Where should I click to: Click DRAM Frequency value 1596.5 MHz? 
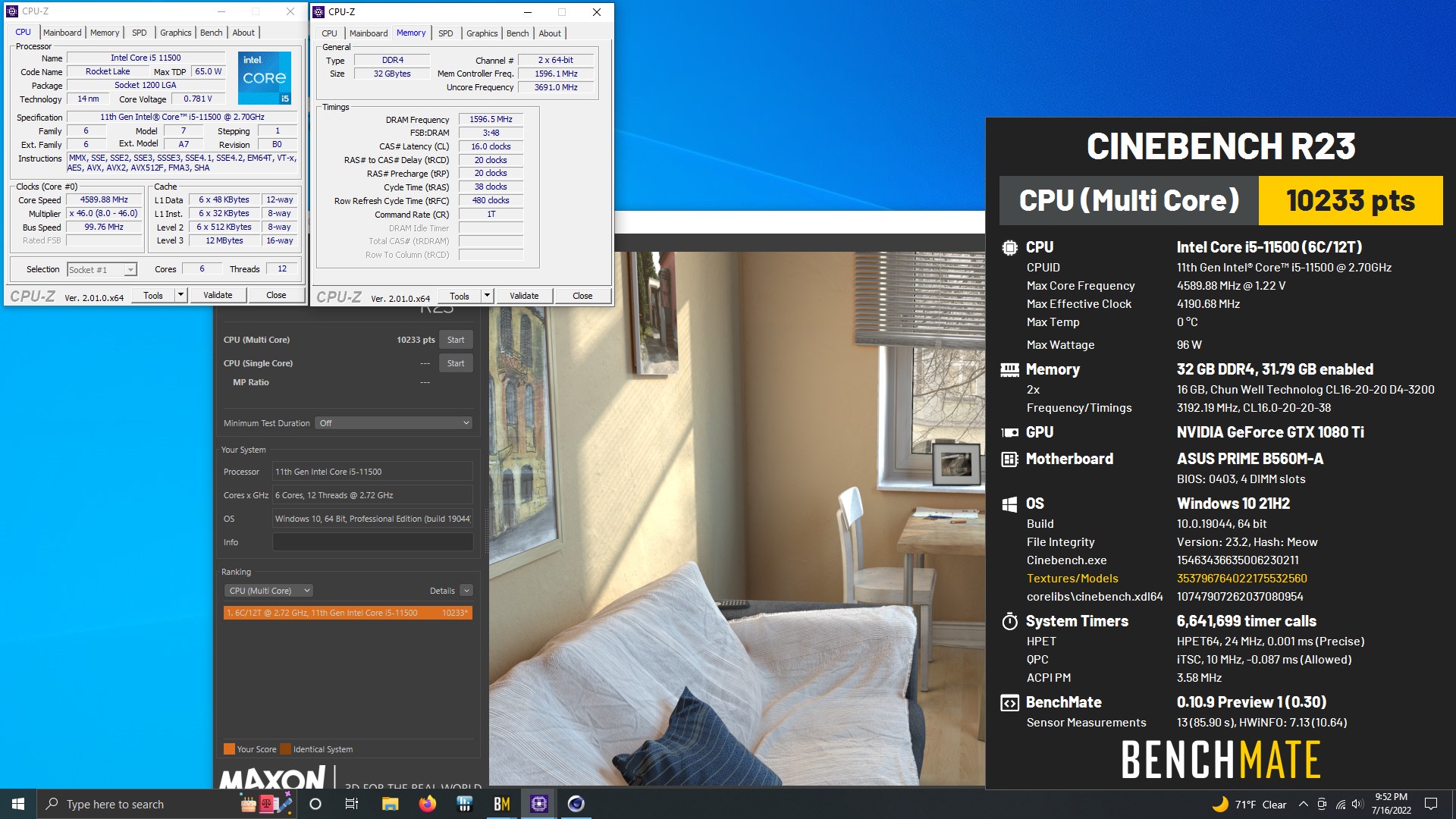click(491, 120)
